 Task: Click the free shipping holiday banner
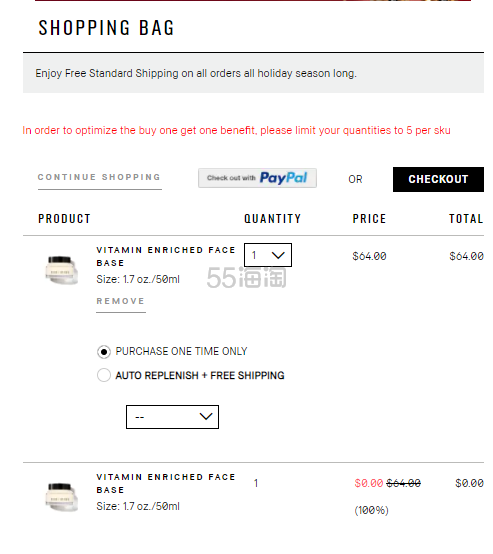253,73
